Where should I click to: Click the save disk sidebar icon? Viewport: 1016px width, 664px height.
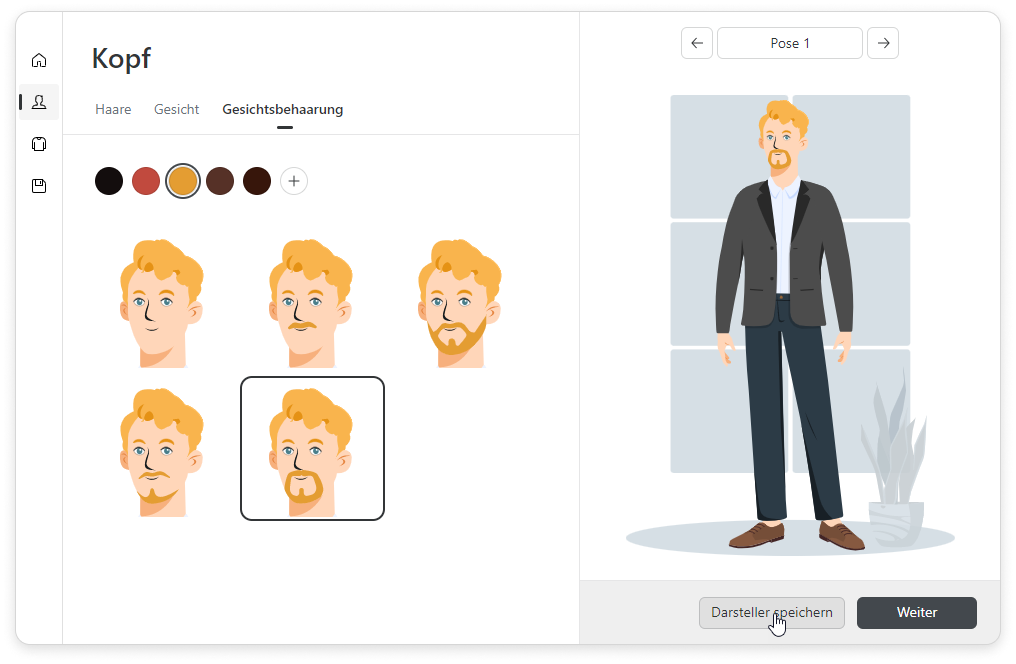pos(39,186)
